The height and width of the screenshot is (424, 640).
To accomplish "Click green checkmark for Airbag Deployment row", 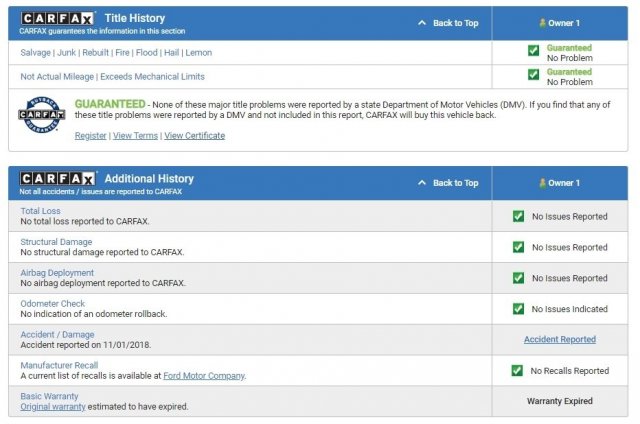I will click(x=518, y=278).
